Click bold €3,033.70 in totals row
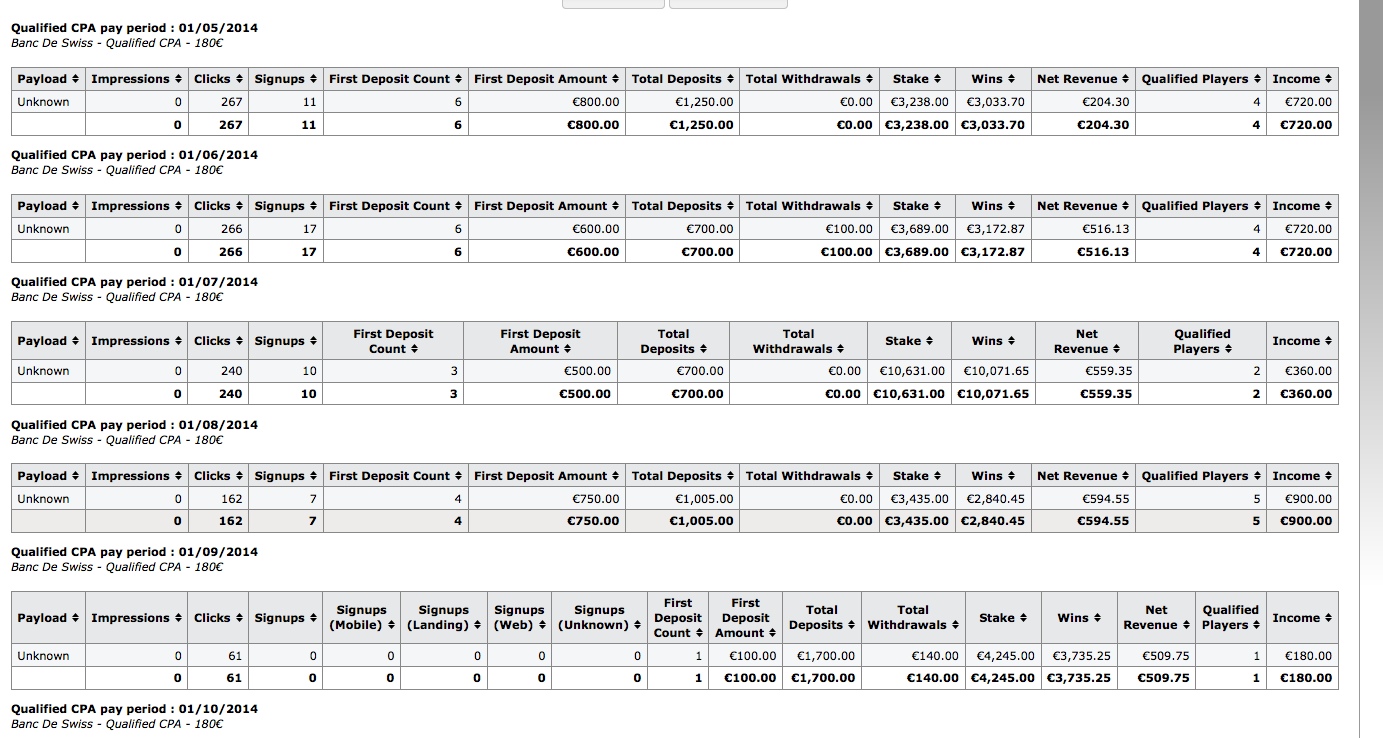This screenshot has width=1383, height=738. tap(993, 125)
